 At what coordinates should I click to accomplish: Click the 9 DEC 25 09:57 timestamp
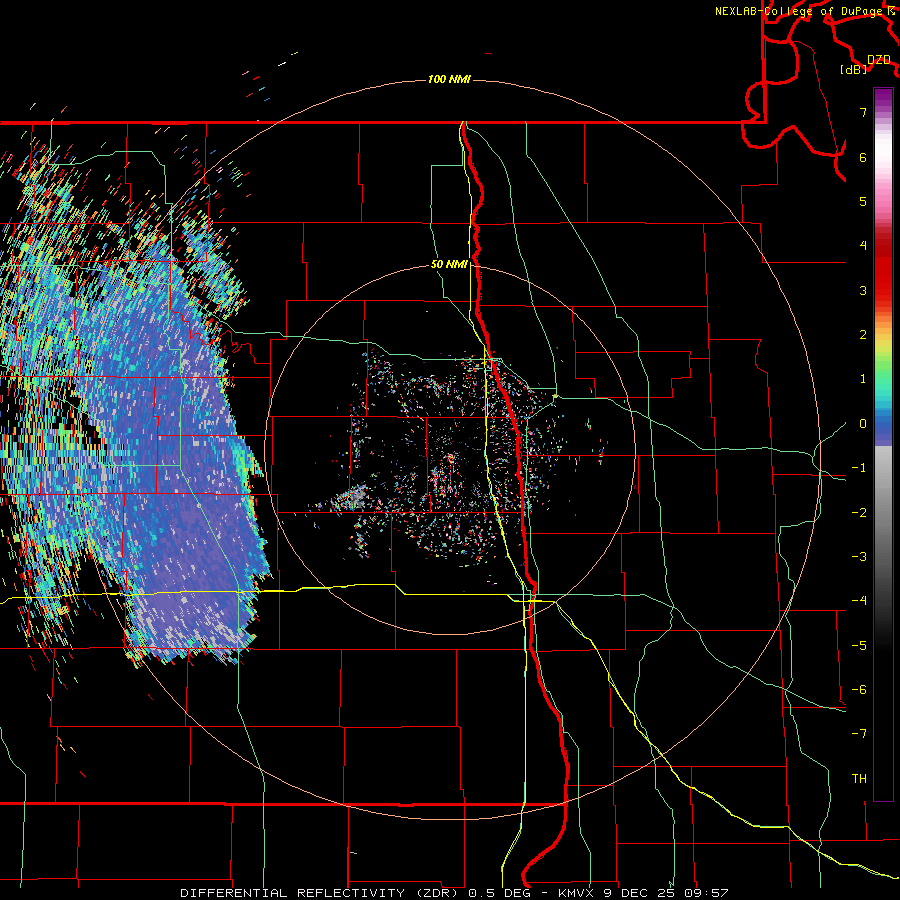[664, 893]
